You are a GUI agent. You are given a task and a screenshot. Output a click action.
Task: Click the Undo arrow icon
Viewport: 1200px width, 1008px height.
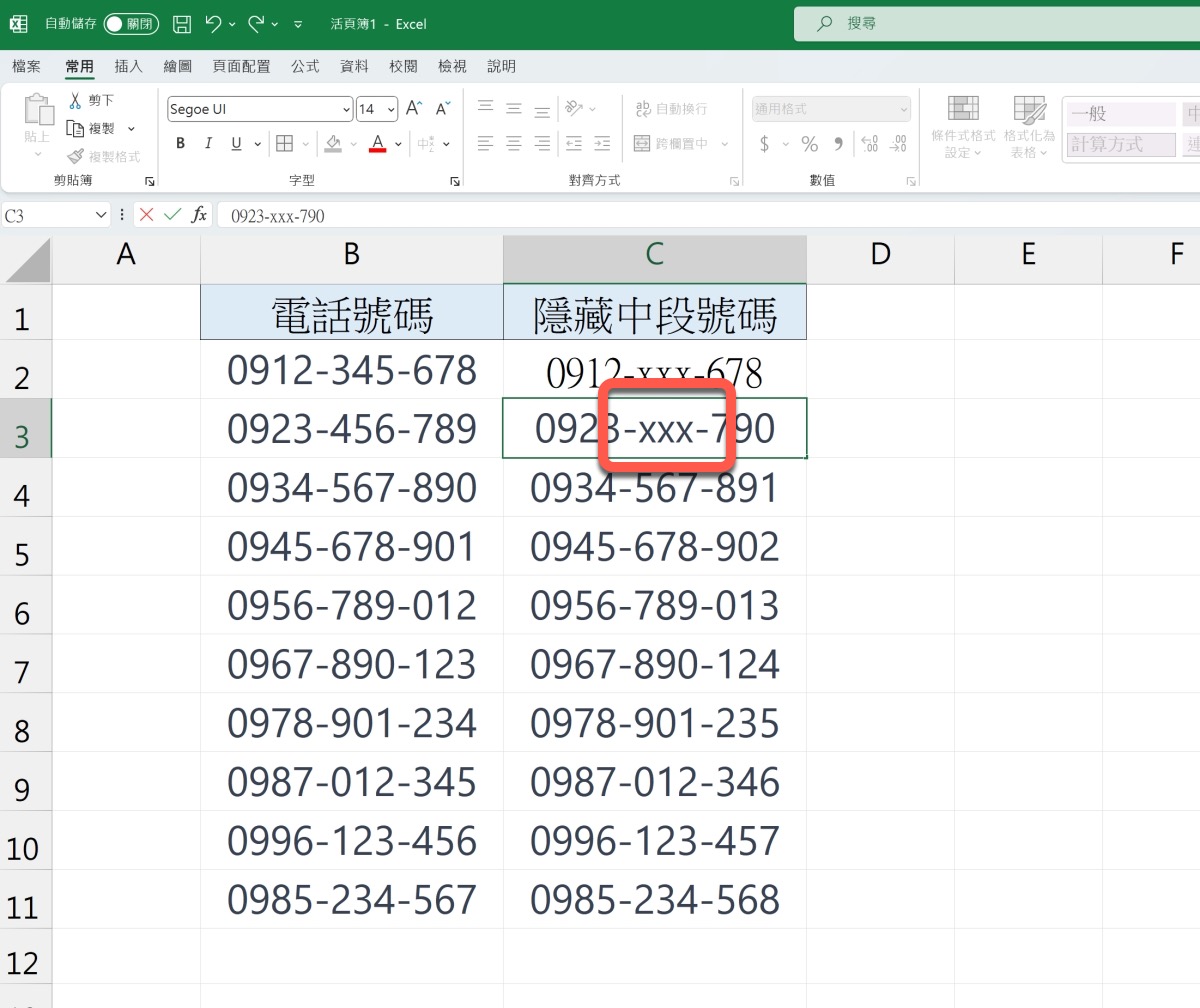pyautogui.click(x=213, y=24)
